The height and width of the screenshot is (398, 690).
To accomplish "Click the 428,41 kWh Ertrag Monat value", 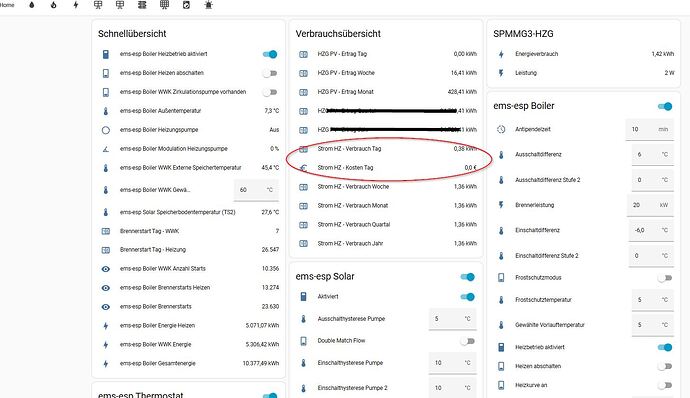I will [x=462, y=92].
